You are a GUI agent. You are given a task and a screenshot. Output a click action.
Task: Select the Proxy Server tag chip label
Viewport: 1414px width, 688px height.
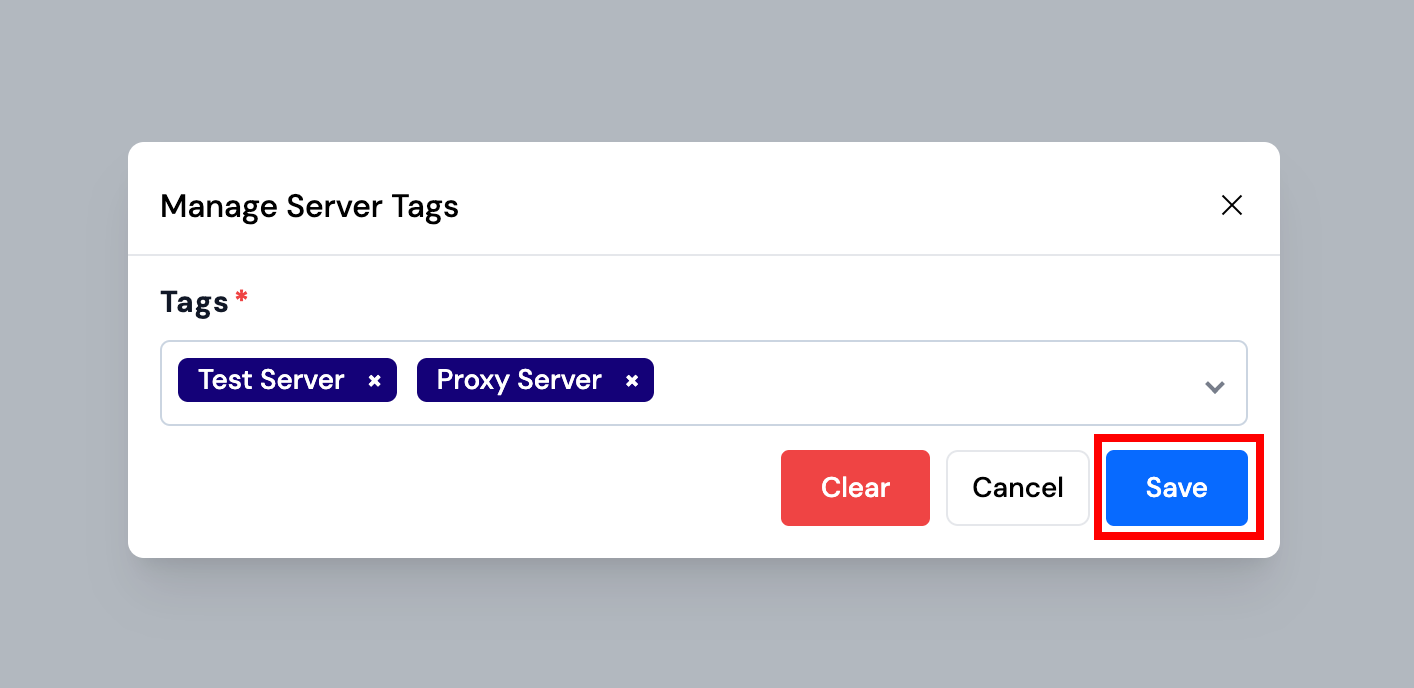click(519, 380)
